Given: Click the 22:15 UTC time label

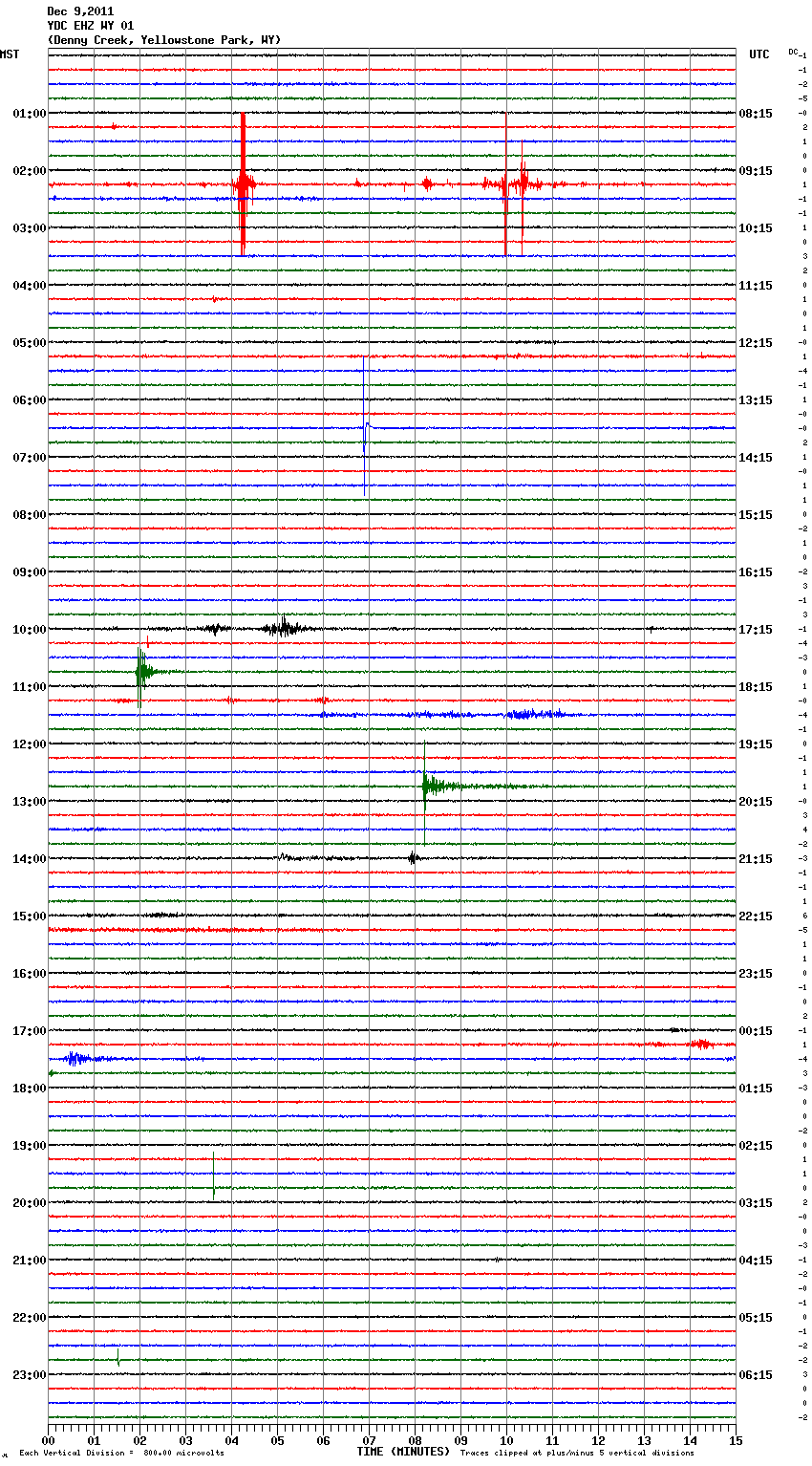Looking at the screenshot, I should coord(756,916).
